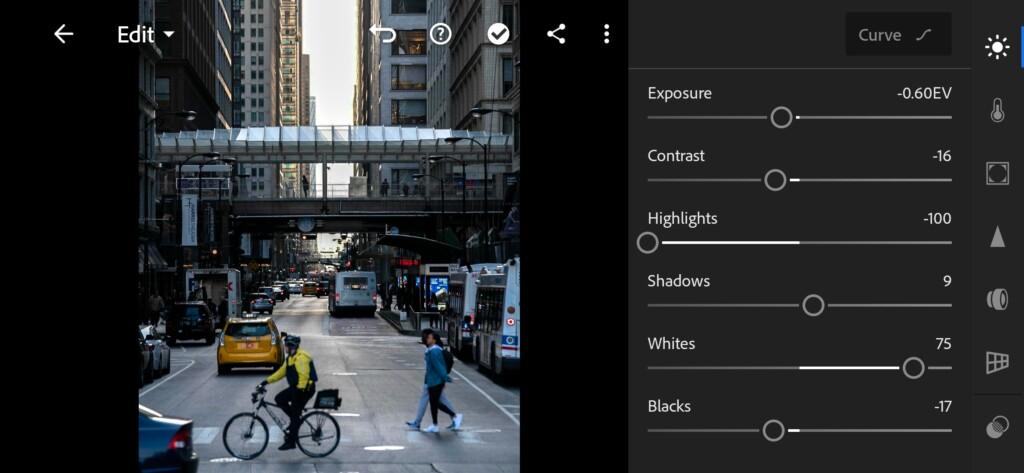
Task: Go back using the left arrow
Action: point(63,34)
